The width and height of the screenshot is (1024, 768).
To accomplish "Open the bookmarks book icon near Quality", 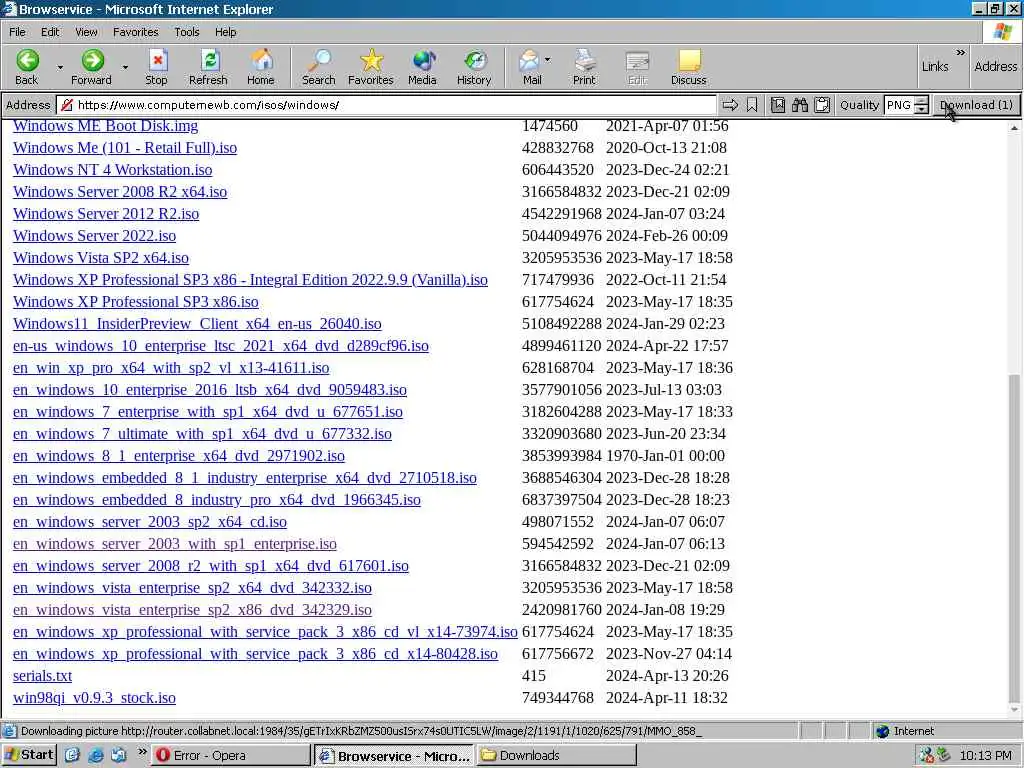I will (x=778, y=104).
